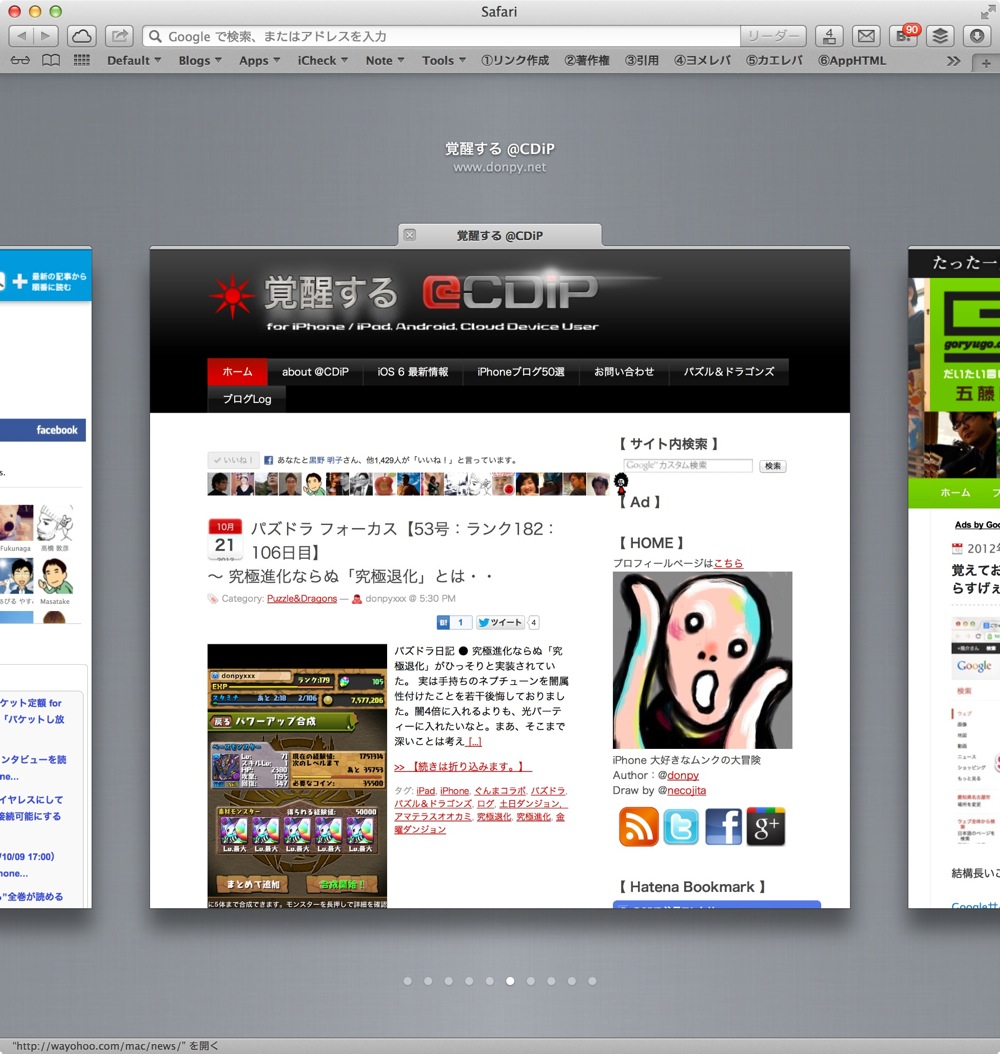This screenshot has height=1054, width=1000.
Task: Click the ツイート tweet button
Action: [499, 622]
